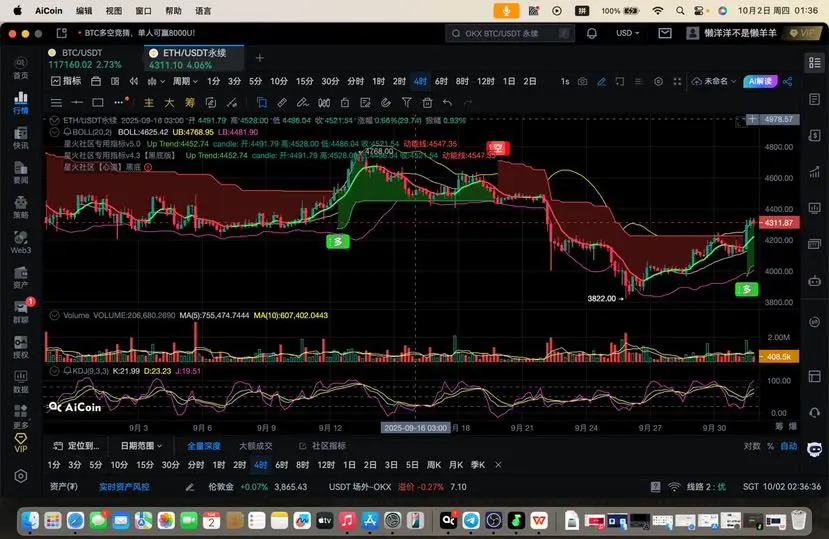Click the calendar icon on chart toolbar
829x539 pixels.
click(96, 81)
